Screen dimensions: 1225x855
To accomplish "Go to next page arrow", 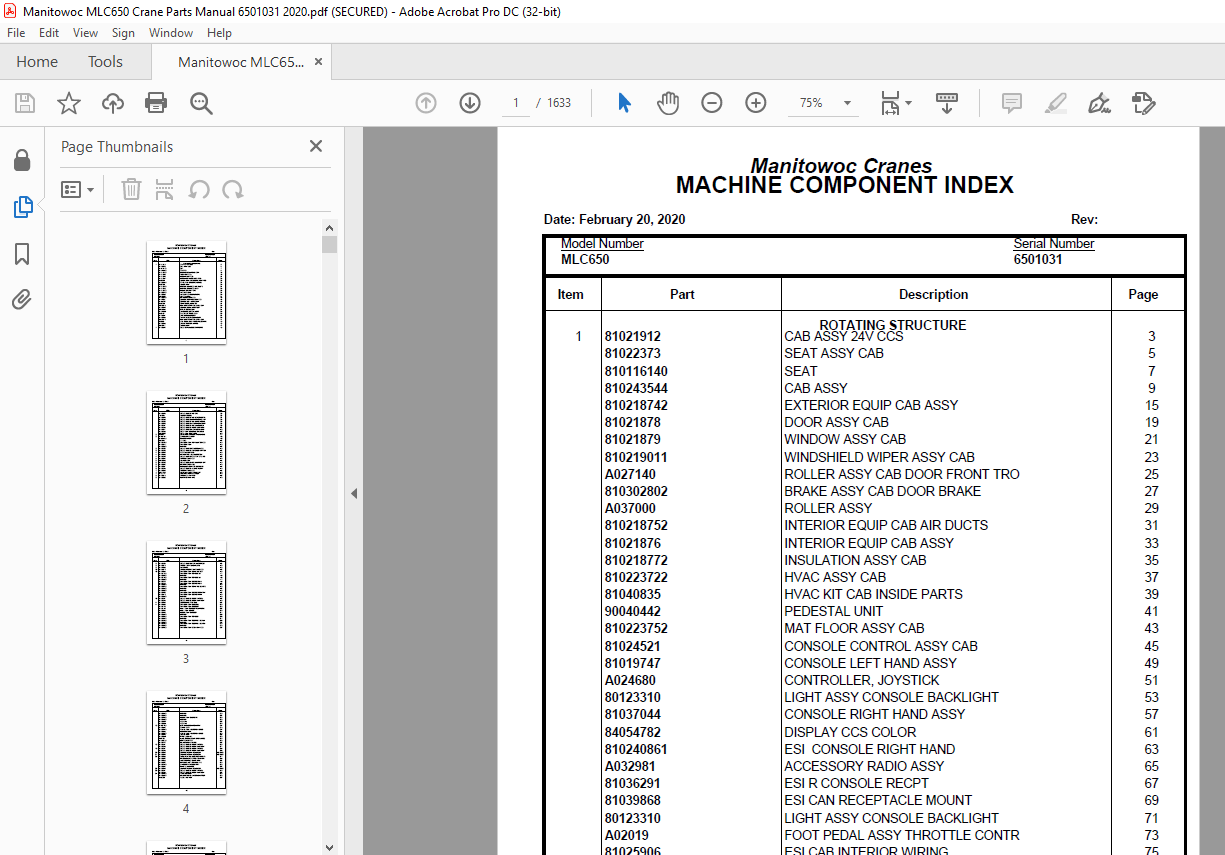I will pyautogui.click(x=470, y=103).
